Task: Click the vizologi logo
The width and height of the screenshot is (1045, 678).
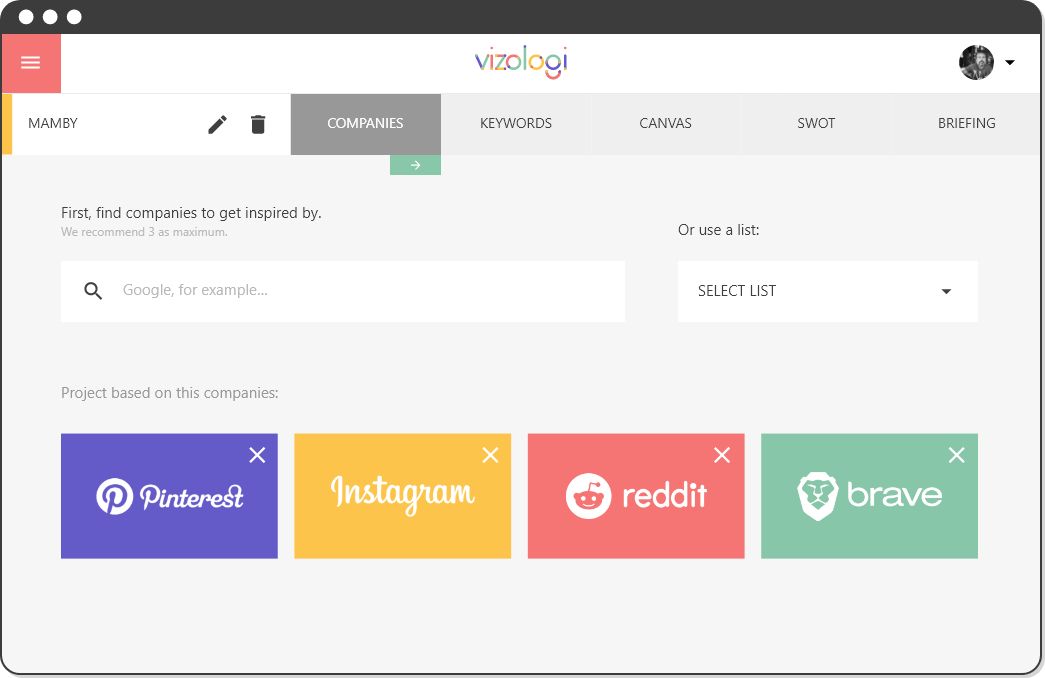Action: (x=521, y=62)
